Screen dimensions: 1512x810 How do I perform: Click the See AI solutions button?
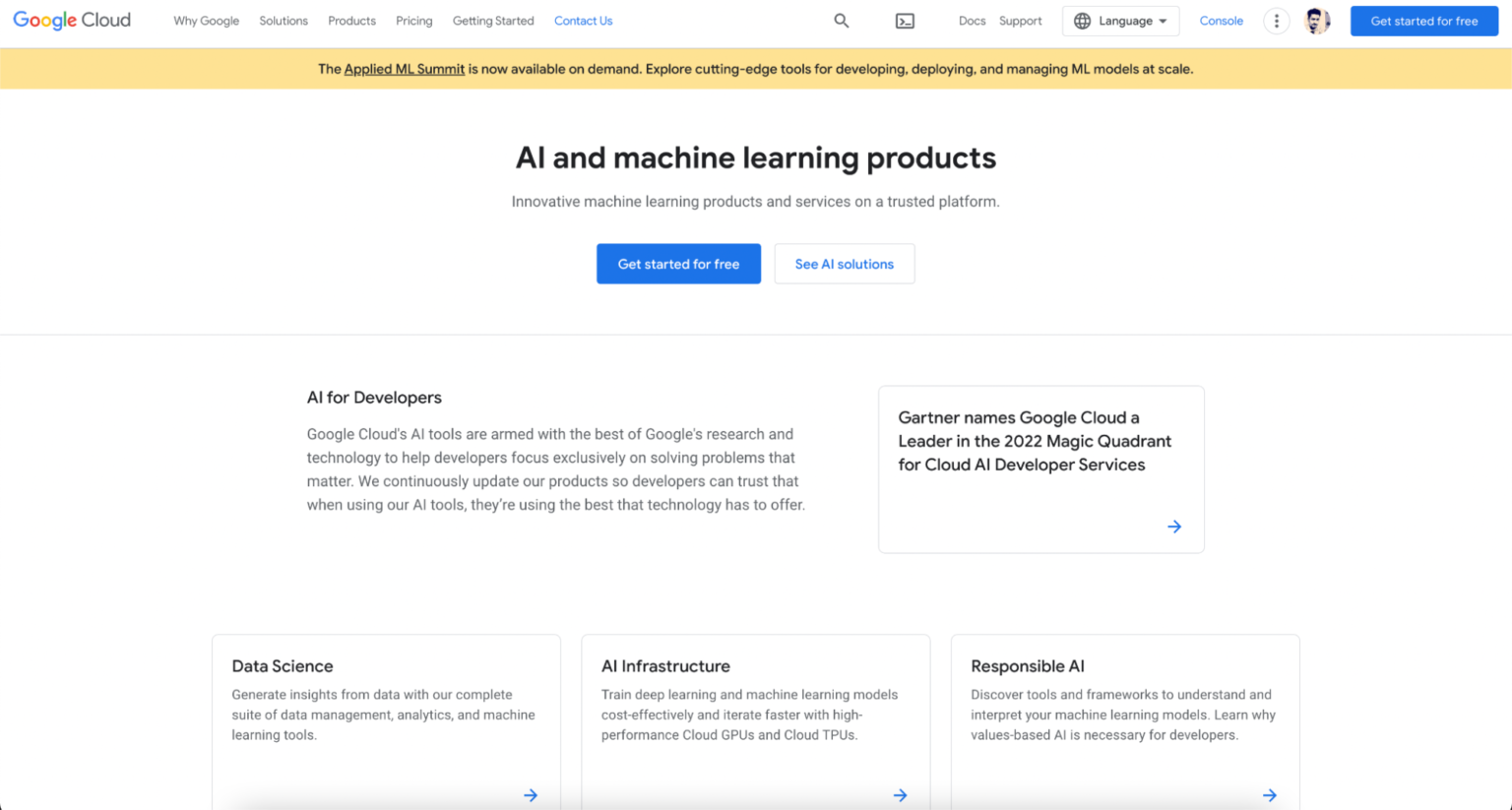[844, 264]
